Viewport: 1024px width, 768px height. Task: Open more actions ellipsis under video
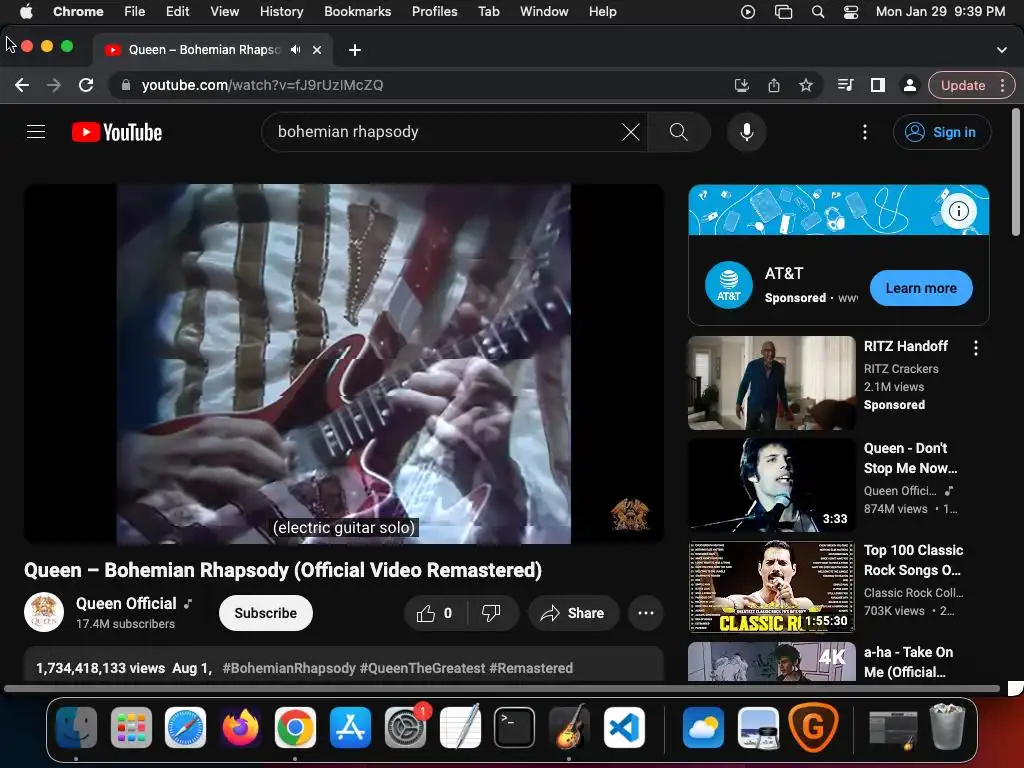coord(646,613)
